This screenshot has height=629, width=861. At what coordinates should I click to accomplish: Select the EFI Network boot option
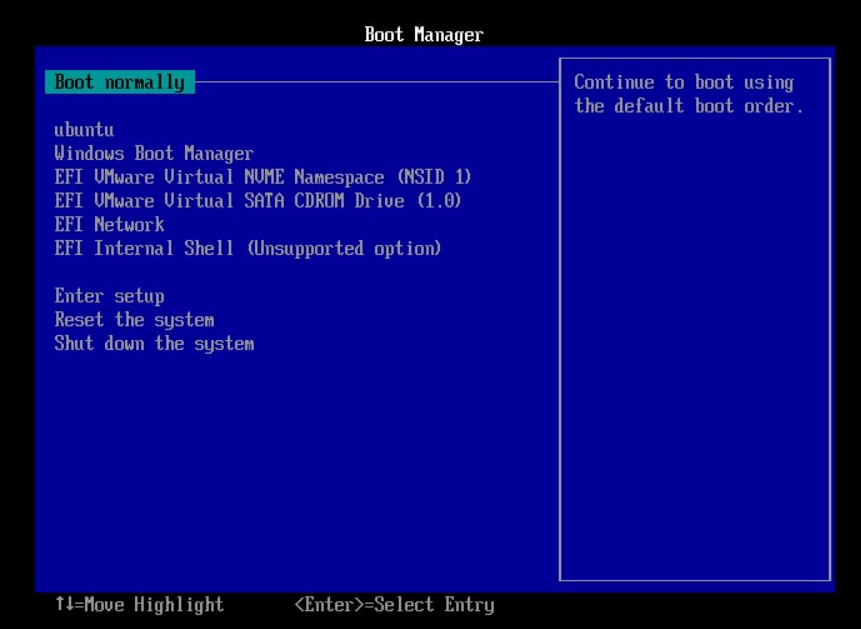109,225
